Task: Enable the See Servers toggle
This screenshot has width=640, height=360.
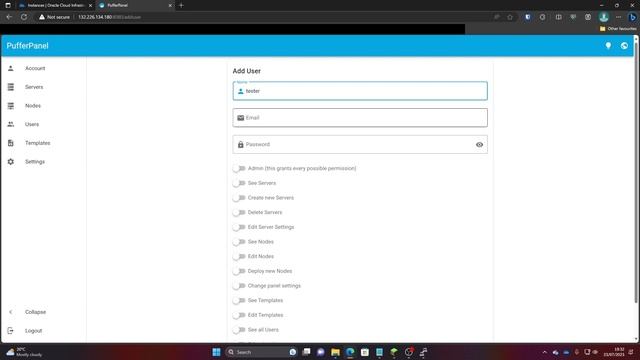Action: coord(239,183)
